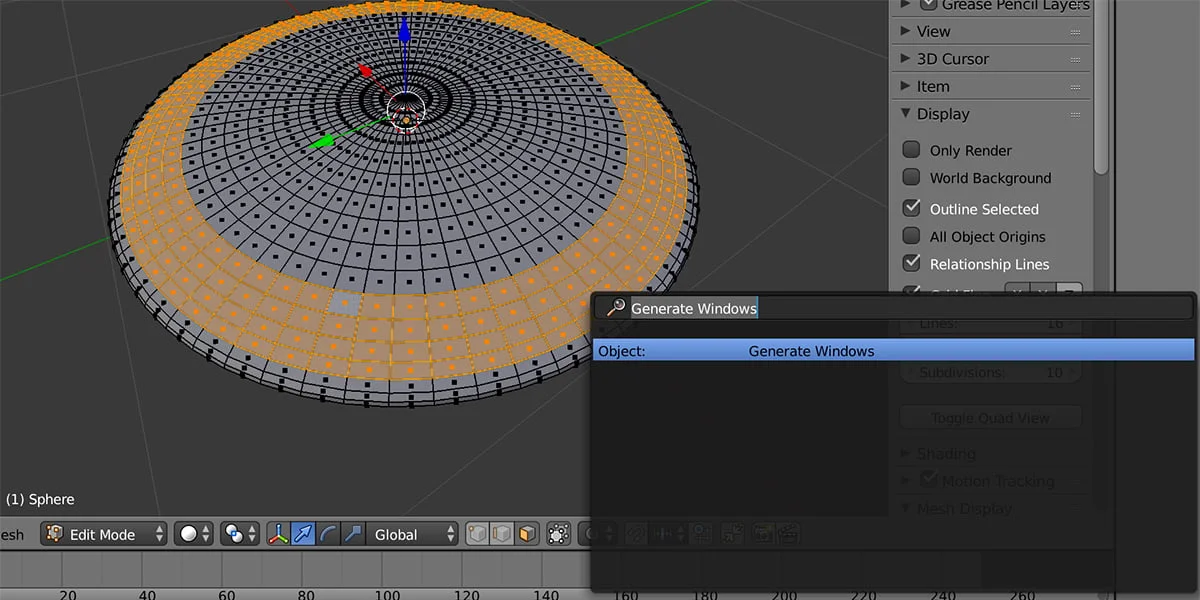1200x600 pixels.
Task: Open the Edit Mode selector
Action: coord(103,533)
